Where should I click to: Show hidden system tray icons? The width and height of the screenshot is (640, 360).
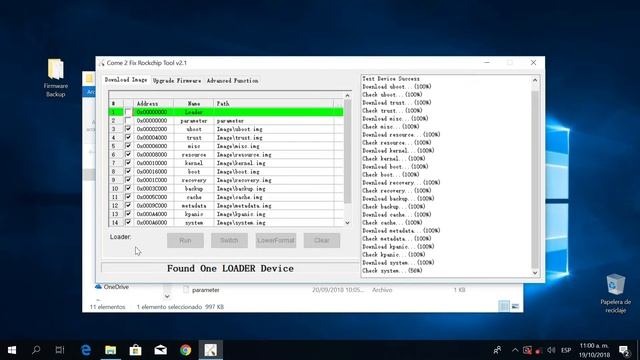515,350
